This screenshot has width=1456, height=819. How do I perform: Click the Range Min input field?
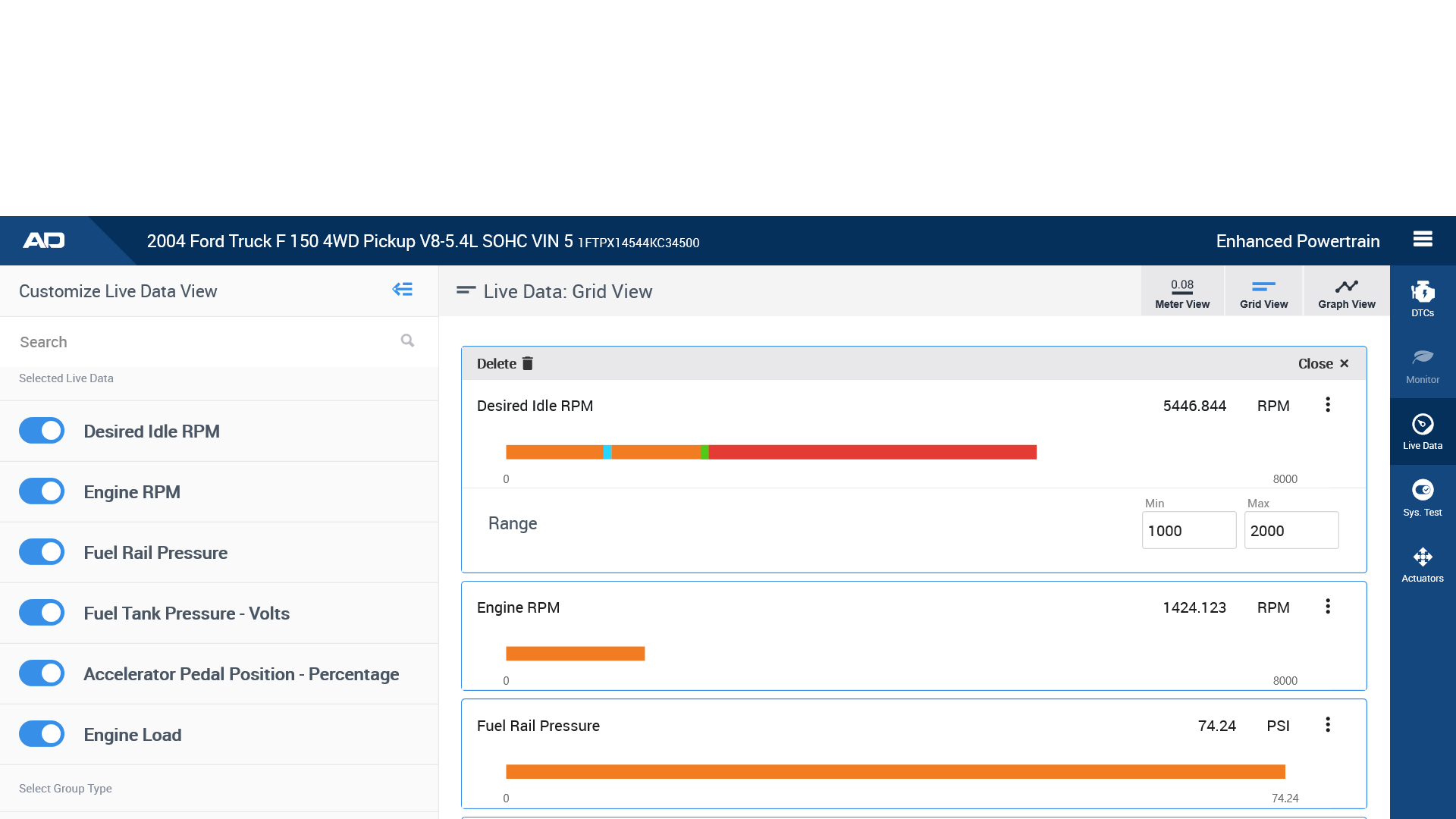[1188, 531]
